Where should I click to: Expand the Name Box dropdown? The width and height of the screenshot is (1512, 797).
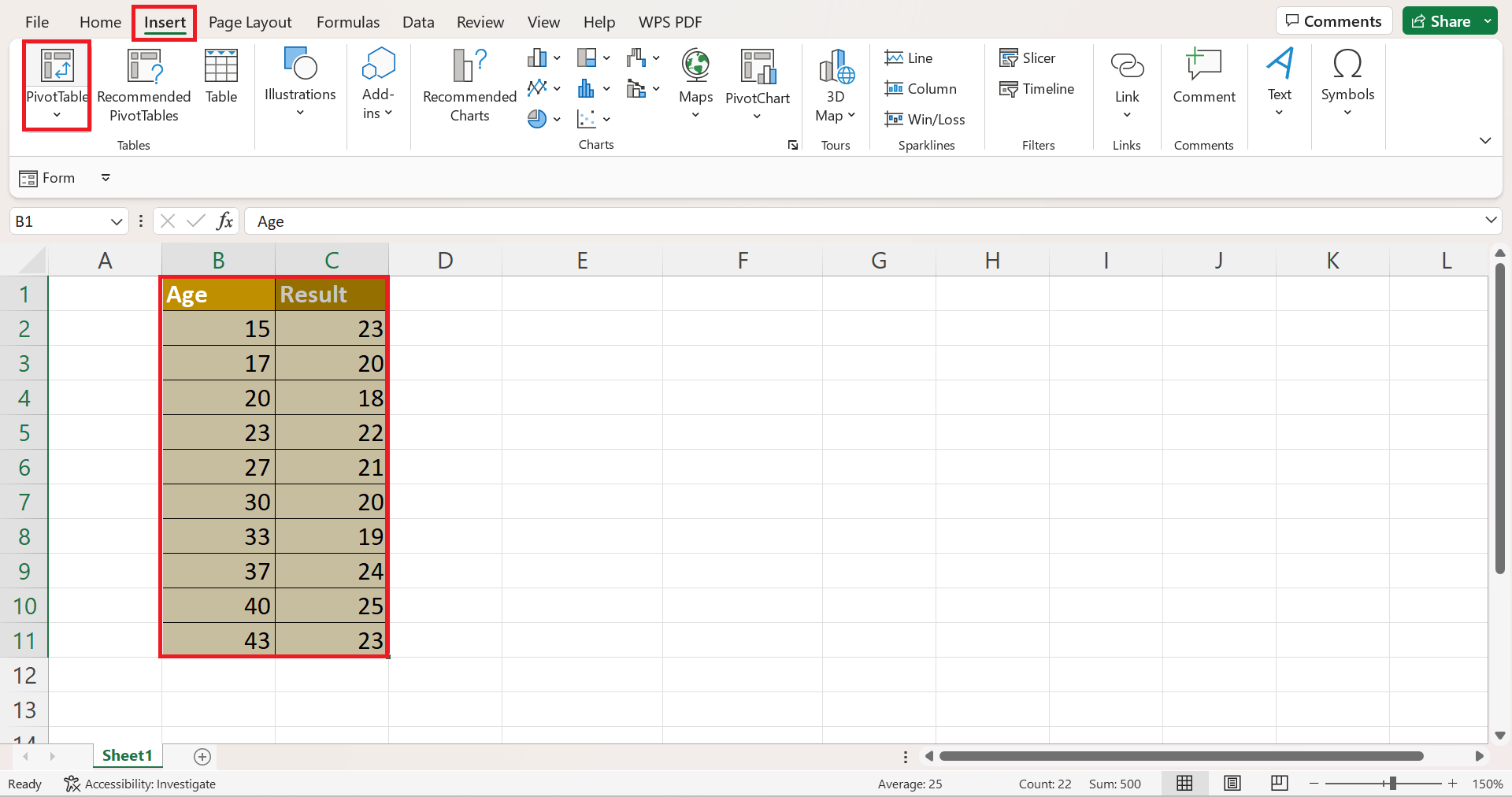[117, 222]
